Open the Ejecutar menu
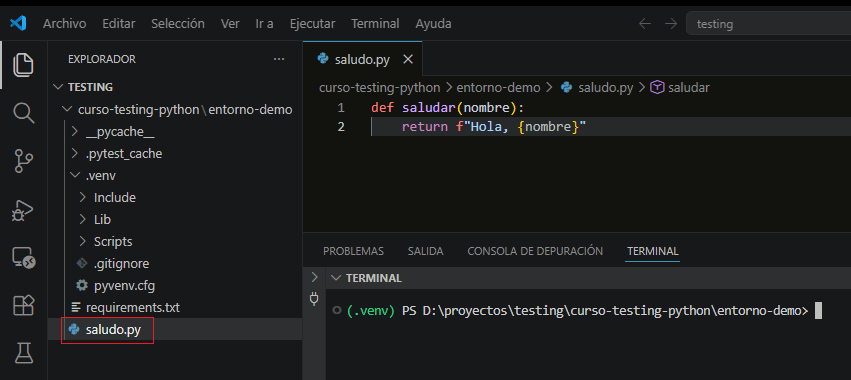This screenshot has width=851, height=380. pyautogui.click(x=313, y=24)
